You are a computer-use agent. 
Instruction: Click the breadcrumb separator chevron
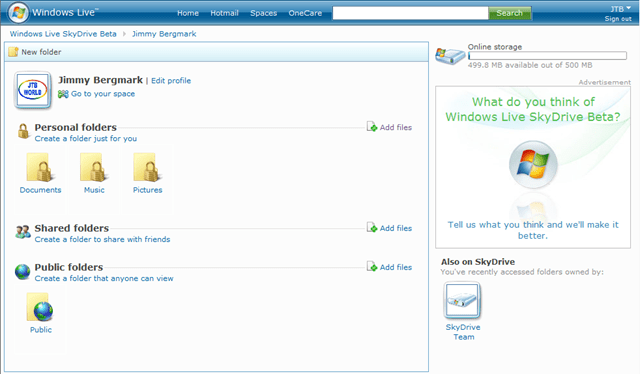tap(124, 34)
